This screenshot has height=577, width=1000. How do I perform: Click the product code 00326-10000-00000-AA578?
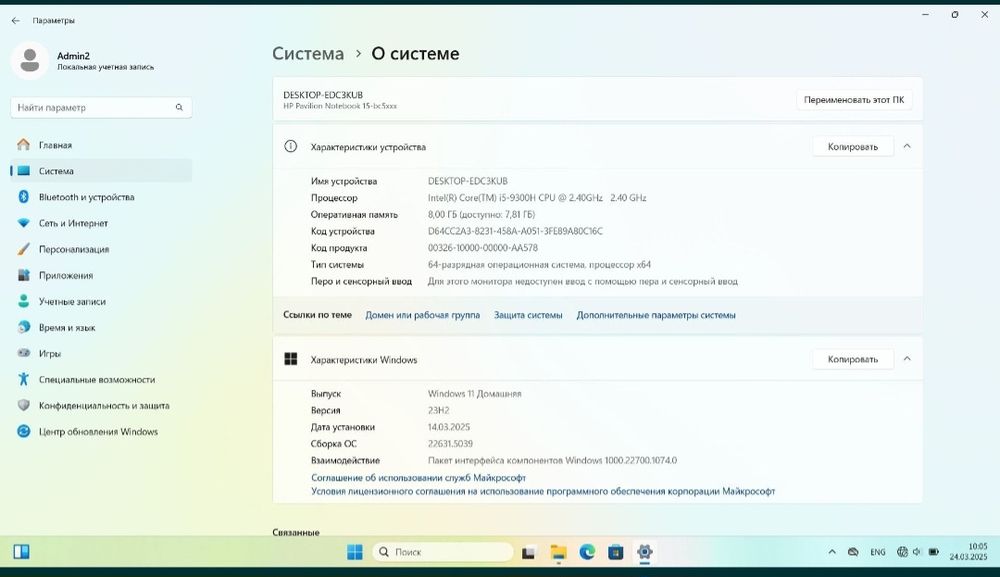pos(483,248)
